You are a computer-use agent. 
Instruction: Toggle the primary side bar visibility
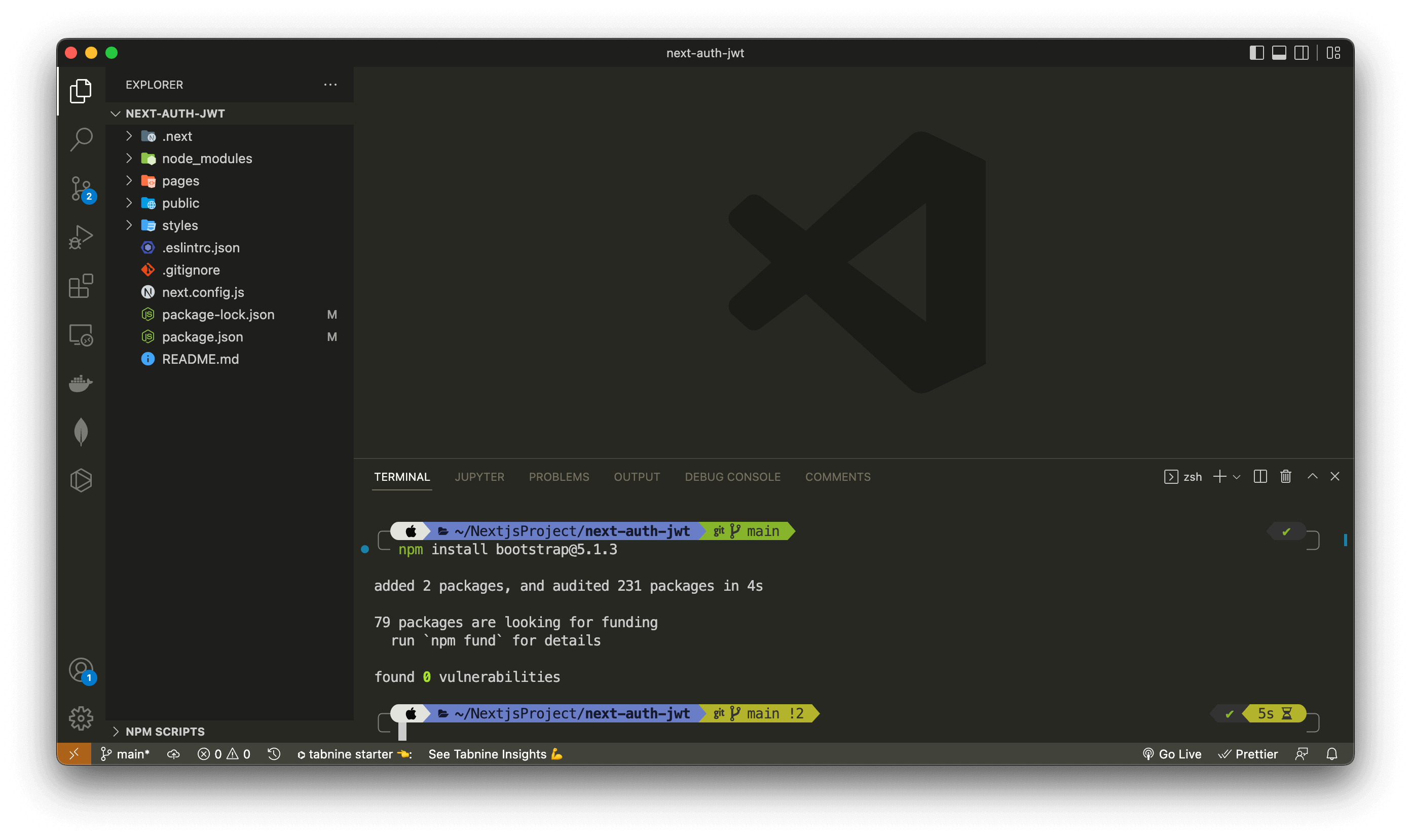click(x=1256, y=53)
